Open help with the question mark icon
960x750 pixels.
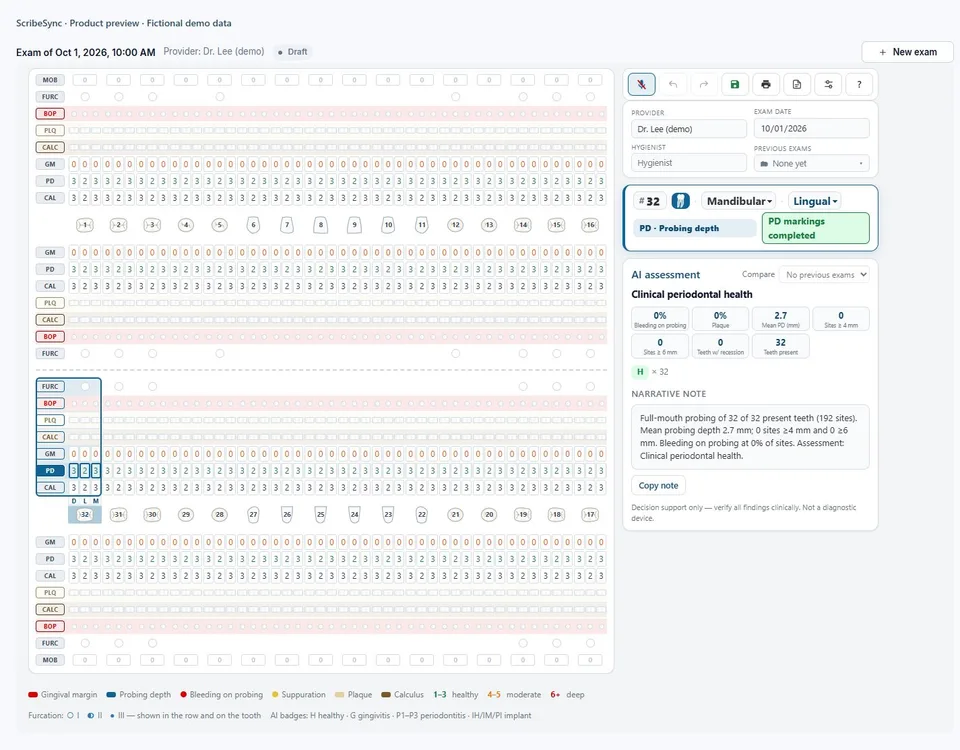(x=859, y=84)
